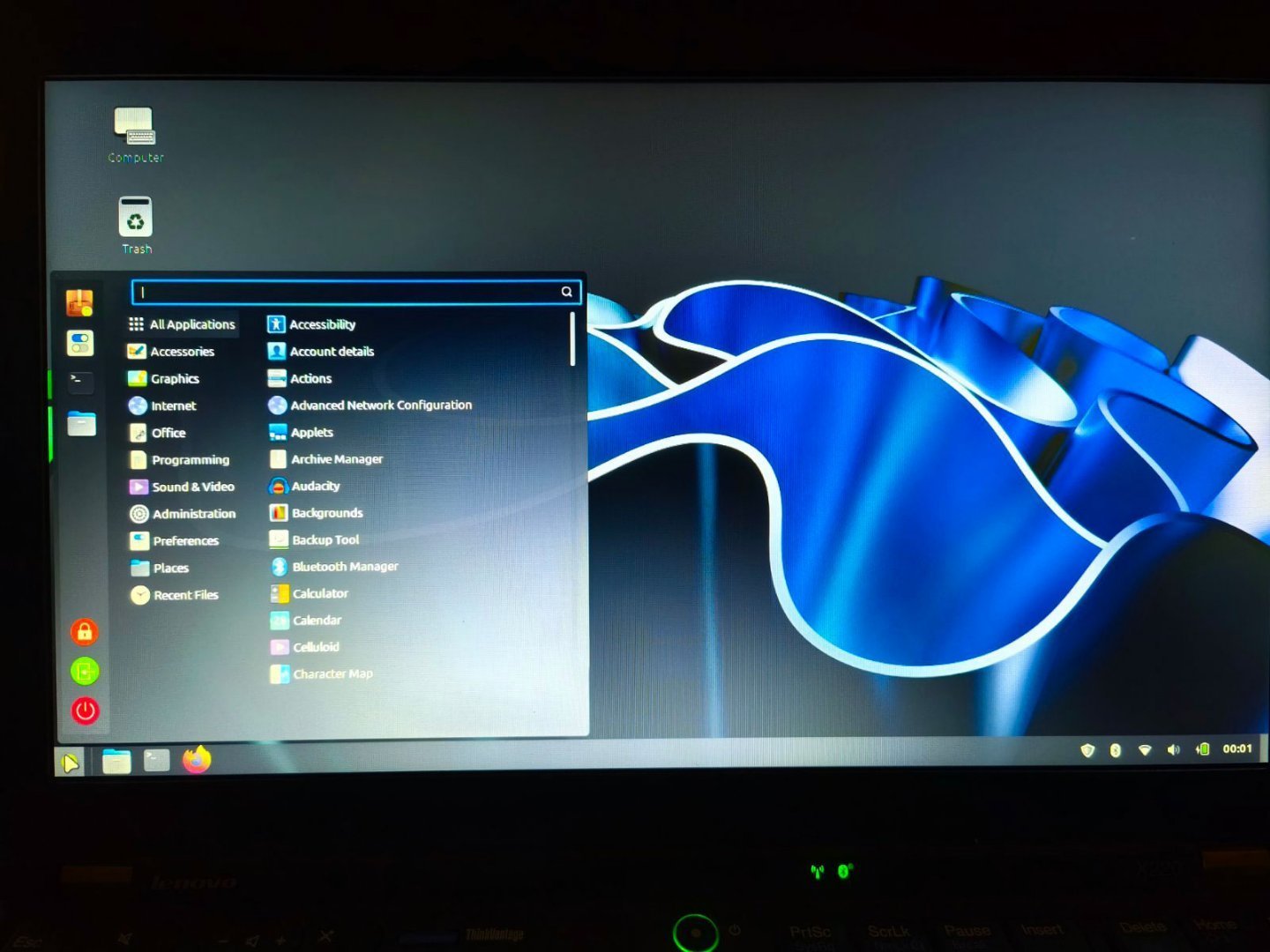The height and width of the screenshot is (952, 1270).
Task: Click the menu search field
Action: [355, 292]
